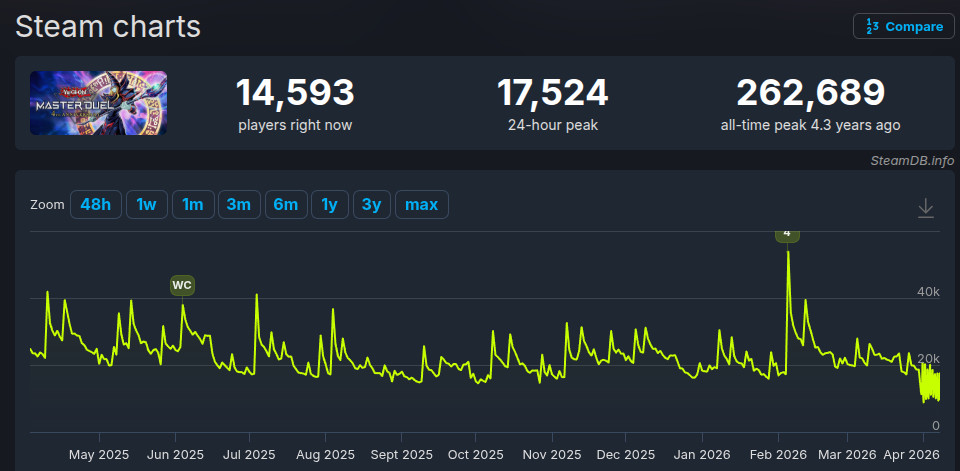
Task: Click the 'Steam charts' heading
Action: [108, 27]
